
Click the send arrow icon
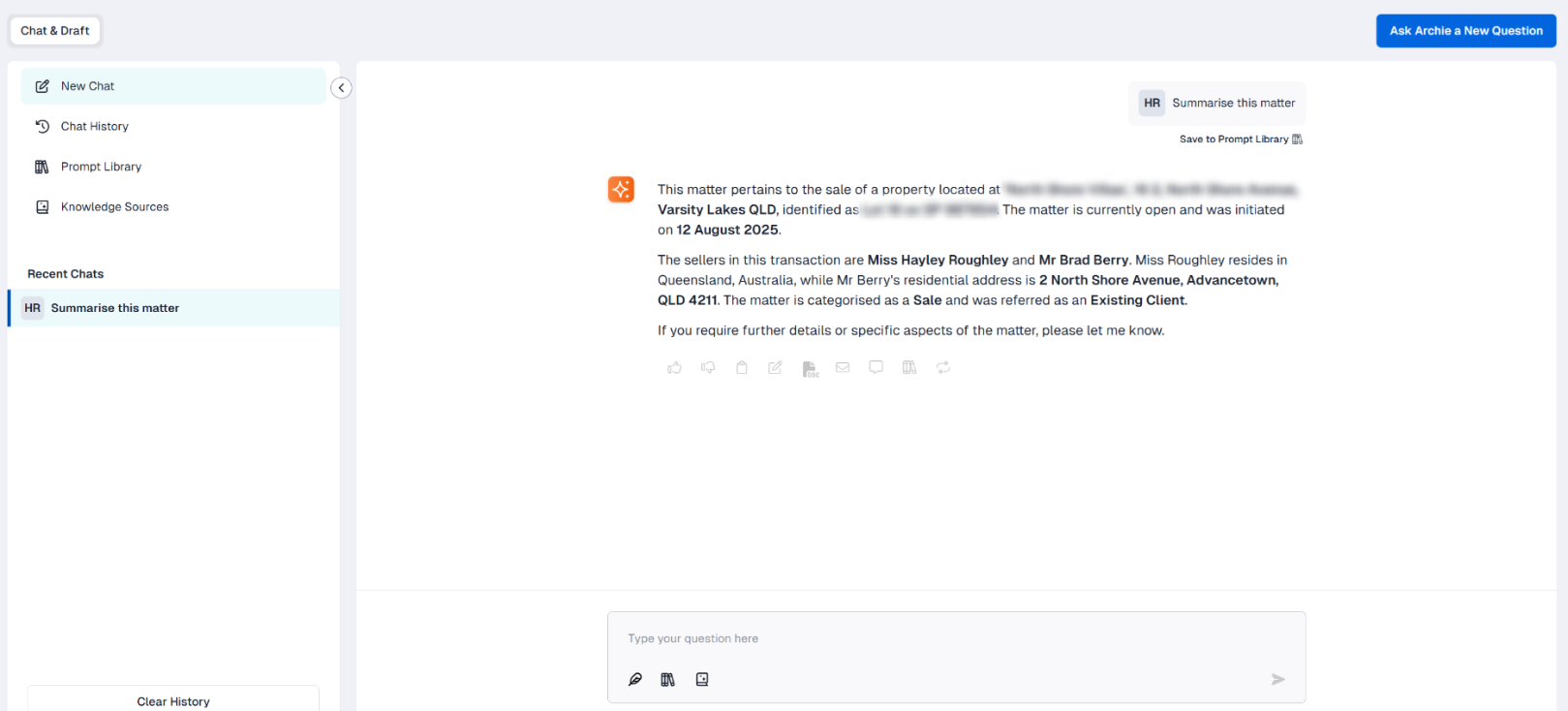coord(1278,679)
